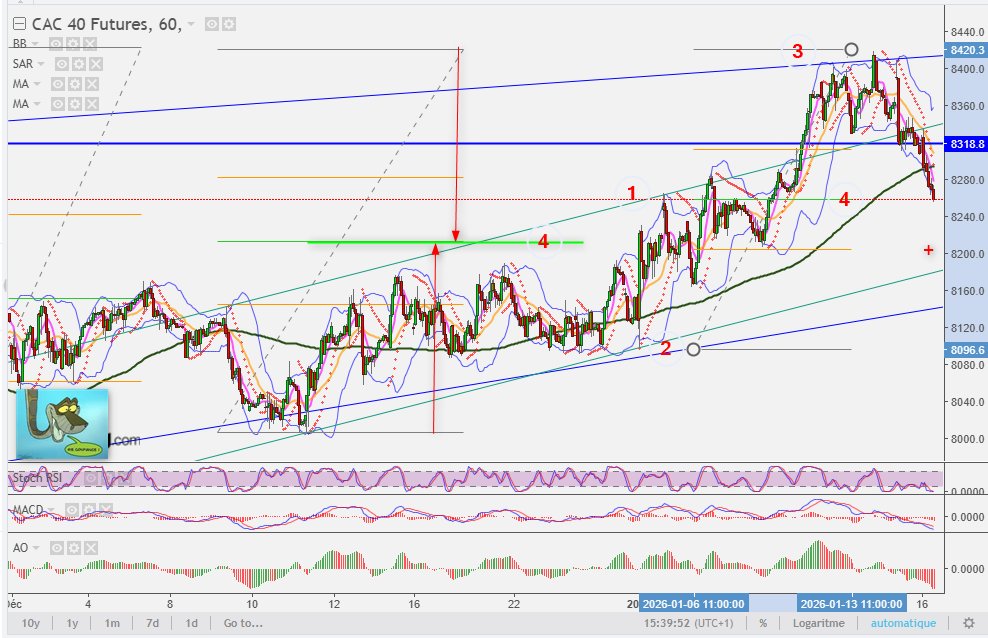This screenshot has height=638, width=988.
Task: Toggle Stoch RSI visibility eye icon
Action: 91,479
